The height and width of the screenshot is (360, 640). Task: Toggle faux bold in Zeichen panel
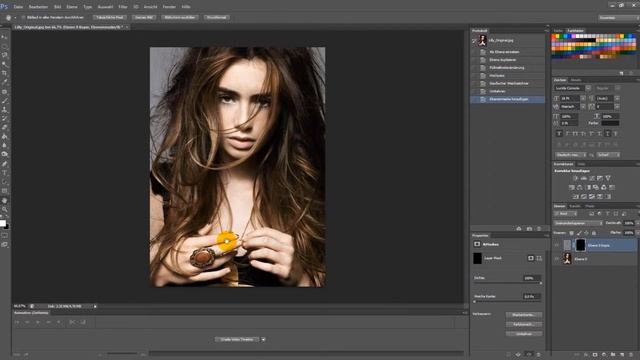coord(560,133)
